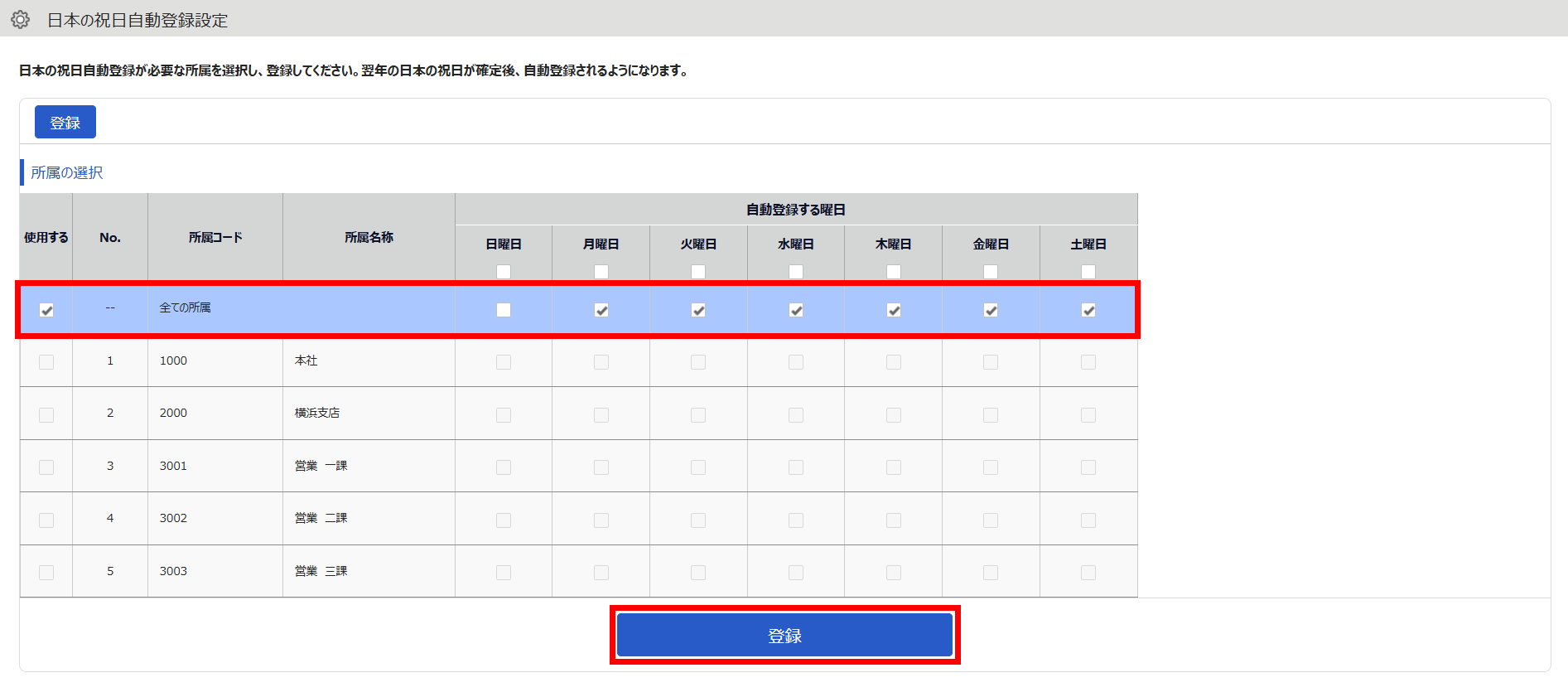
Task: Click page title 日本の祝日自動登録設定
Action: (x=138, y=20)
